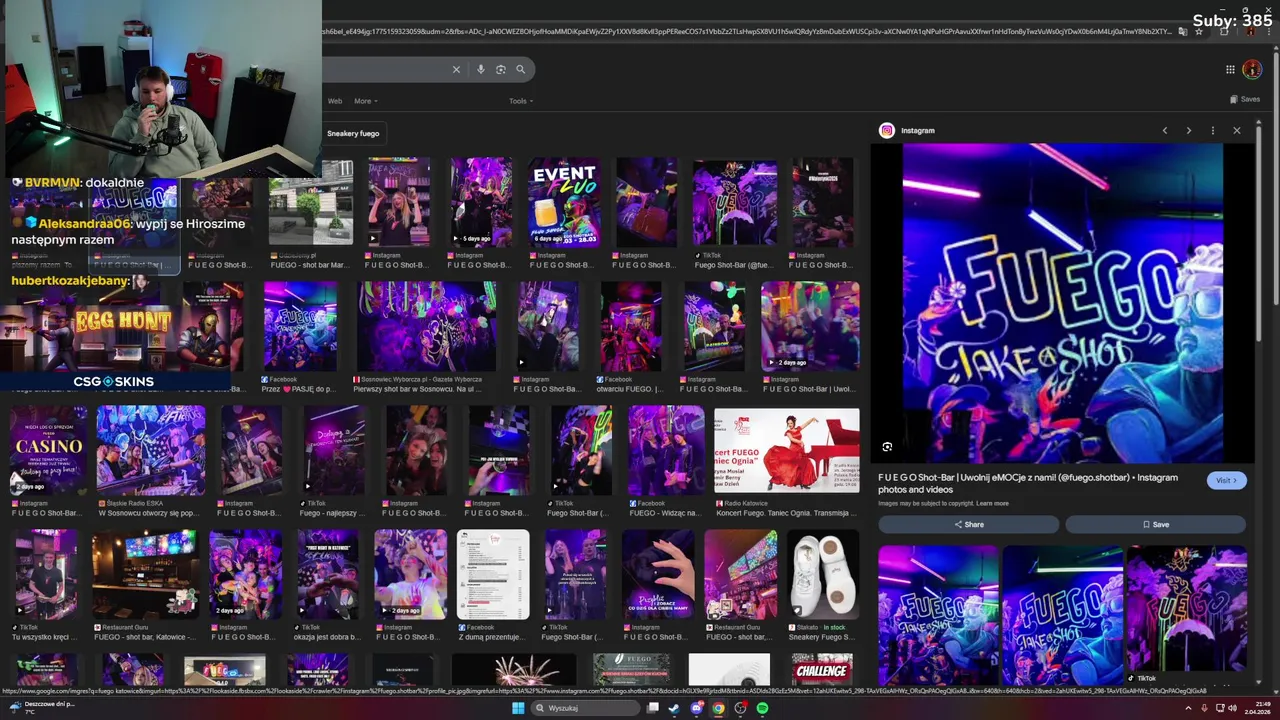
Task: Open Steam from the taskbar
Action: pos(674,708)
